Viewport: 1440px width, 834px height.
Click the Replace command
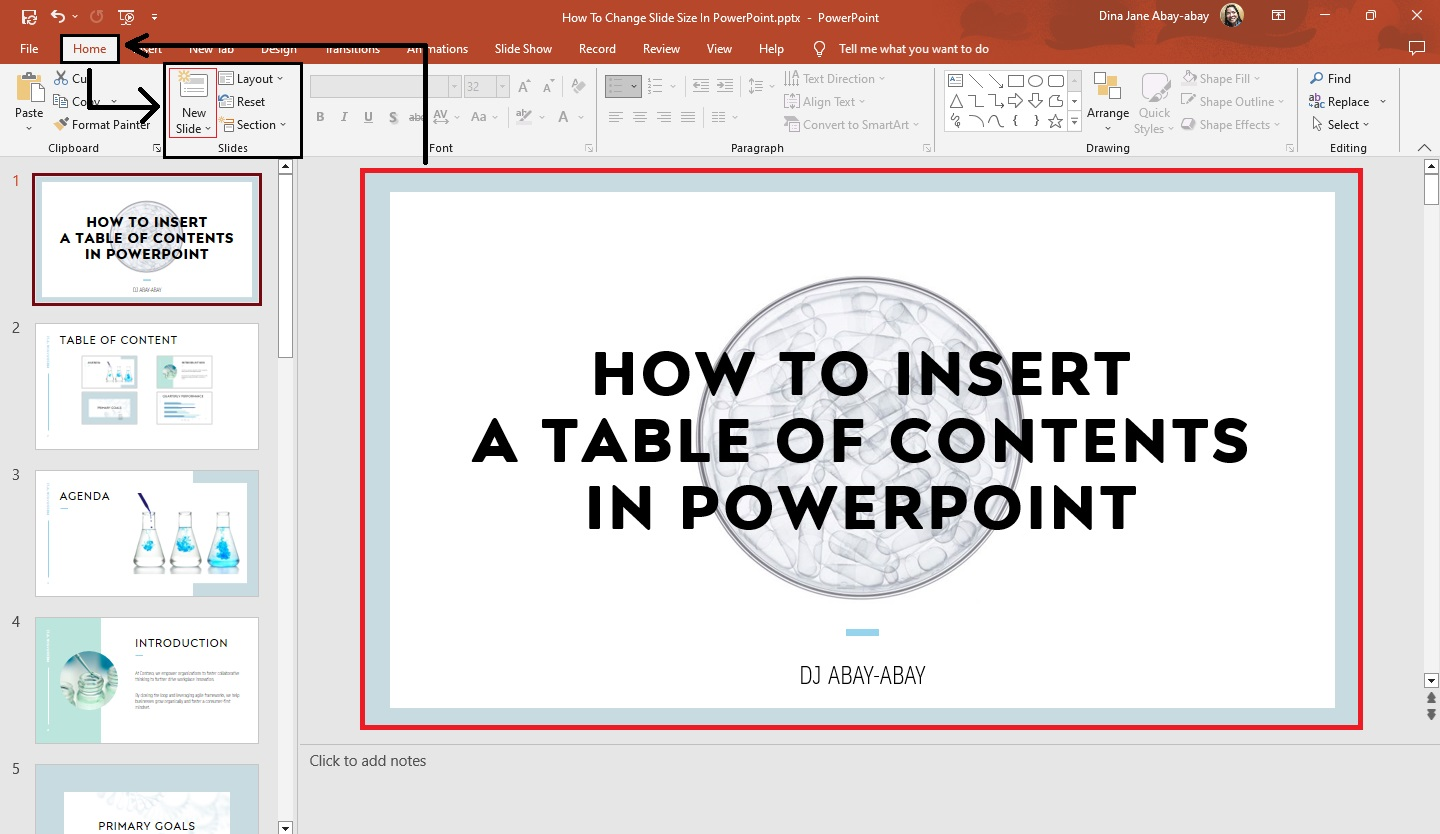coord(1349,101)
